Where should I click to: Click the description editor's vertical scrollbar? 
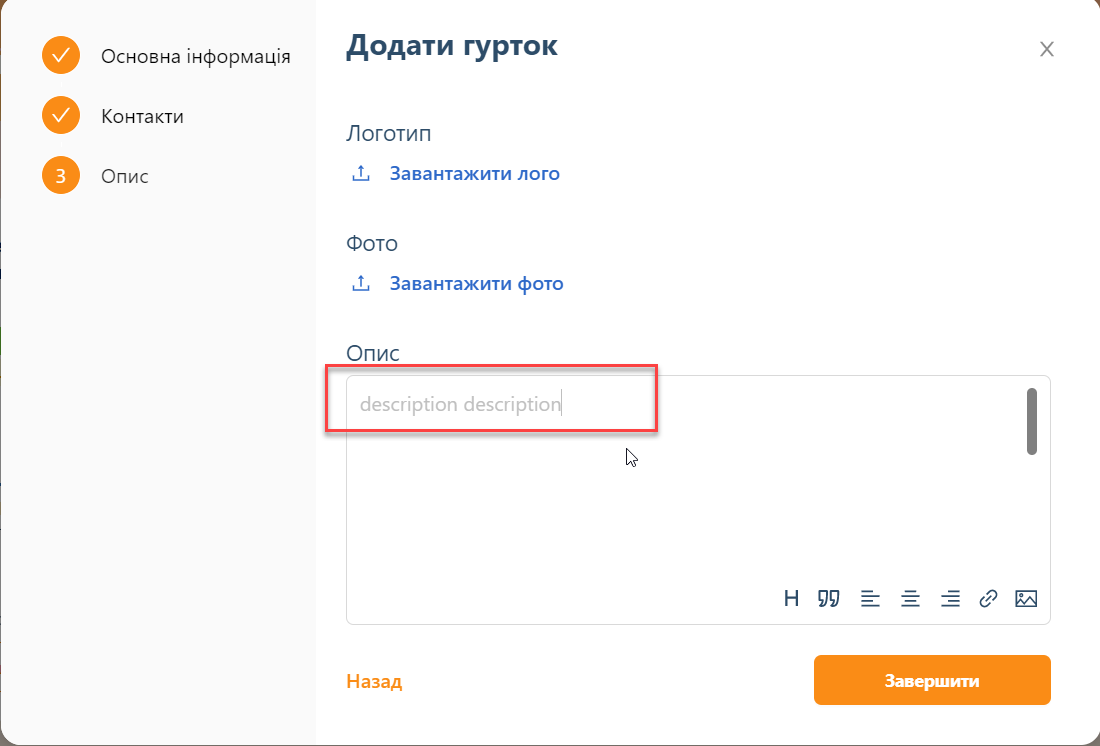click(1032, 421)
